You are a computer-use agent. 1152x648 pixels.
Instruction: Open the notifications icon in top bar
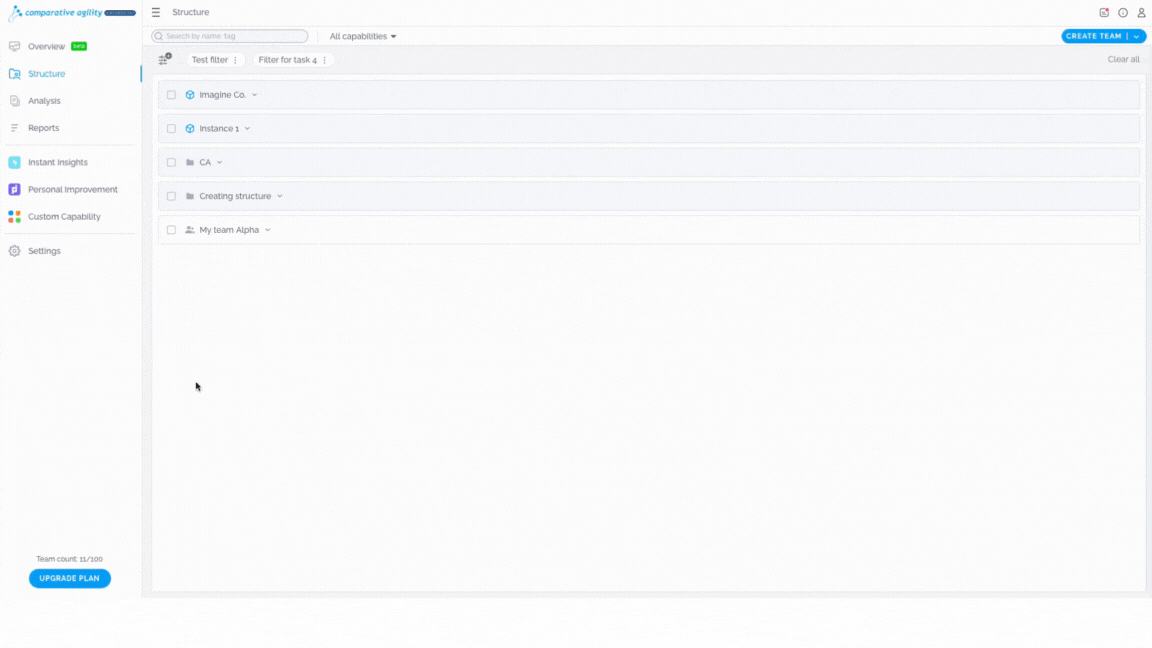1104,12
